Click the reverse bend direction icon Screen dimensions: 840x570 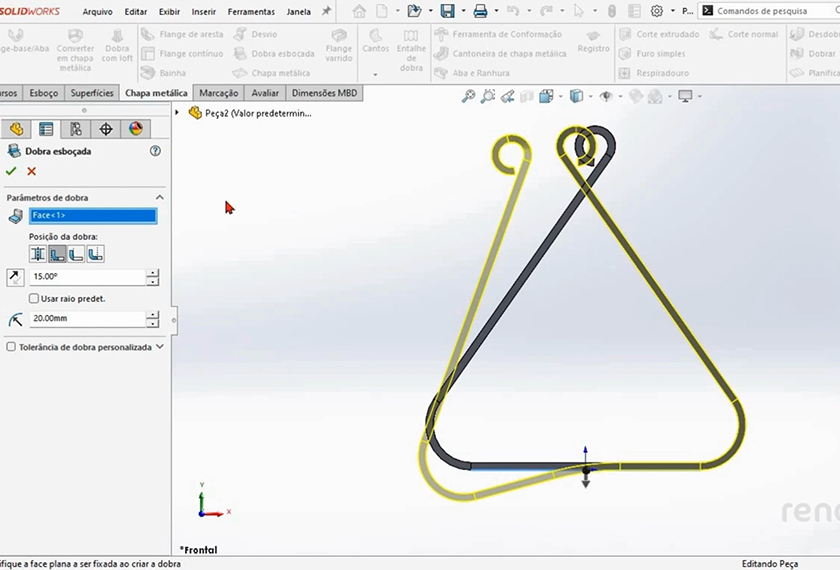(x=15, y=278)
